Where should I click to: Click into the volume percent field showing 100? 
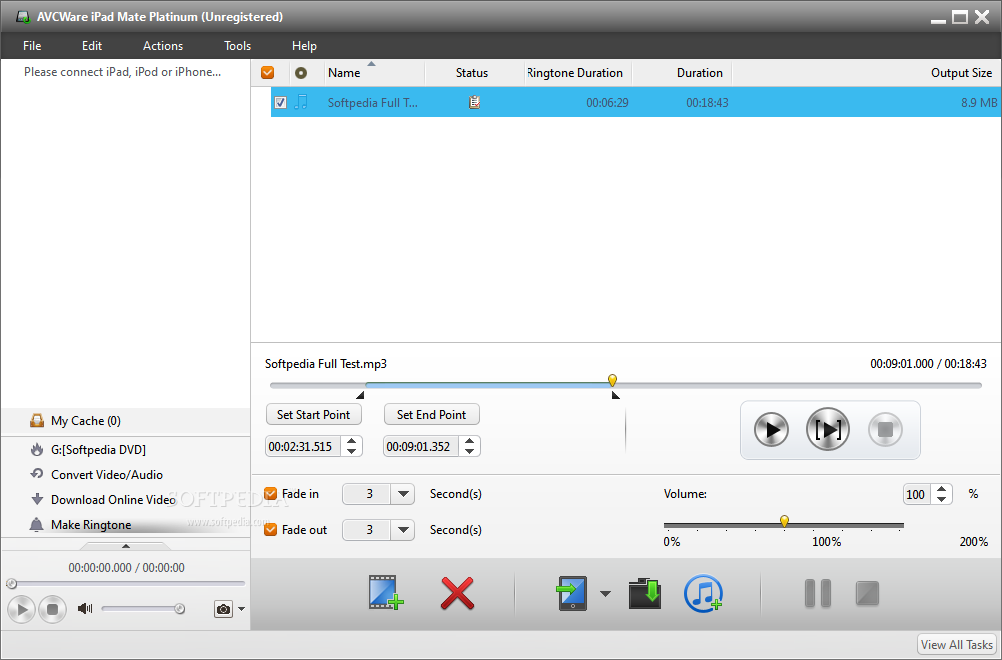point(916,495)
